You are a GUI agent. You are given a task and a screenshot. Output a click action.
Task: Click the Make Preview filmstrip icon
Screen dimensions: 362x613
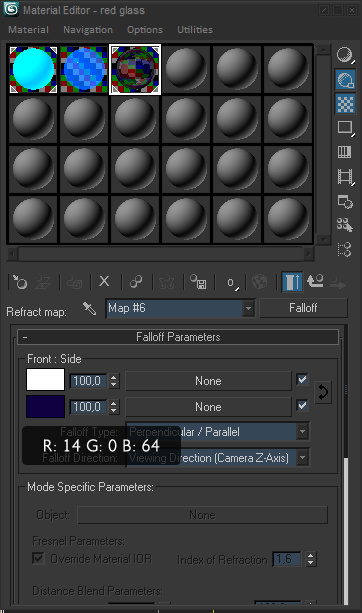pyautogui.click(x=345, y=176)
